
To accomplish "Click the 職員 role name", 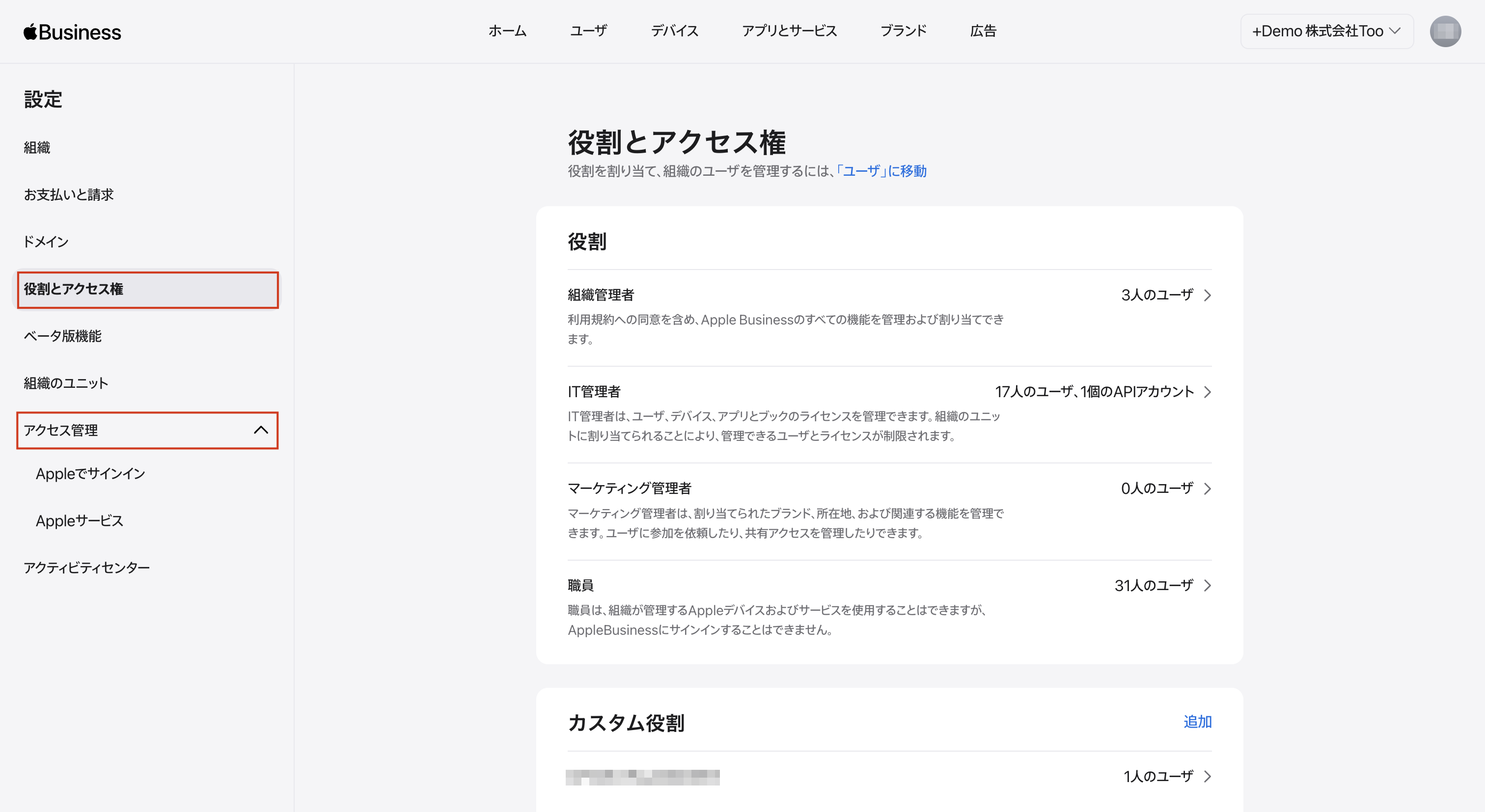I will pyautogui.click(x=580, y=586).
